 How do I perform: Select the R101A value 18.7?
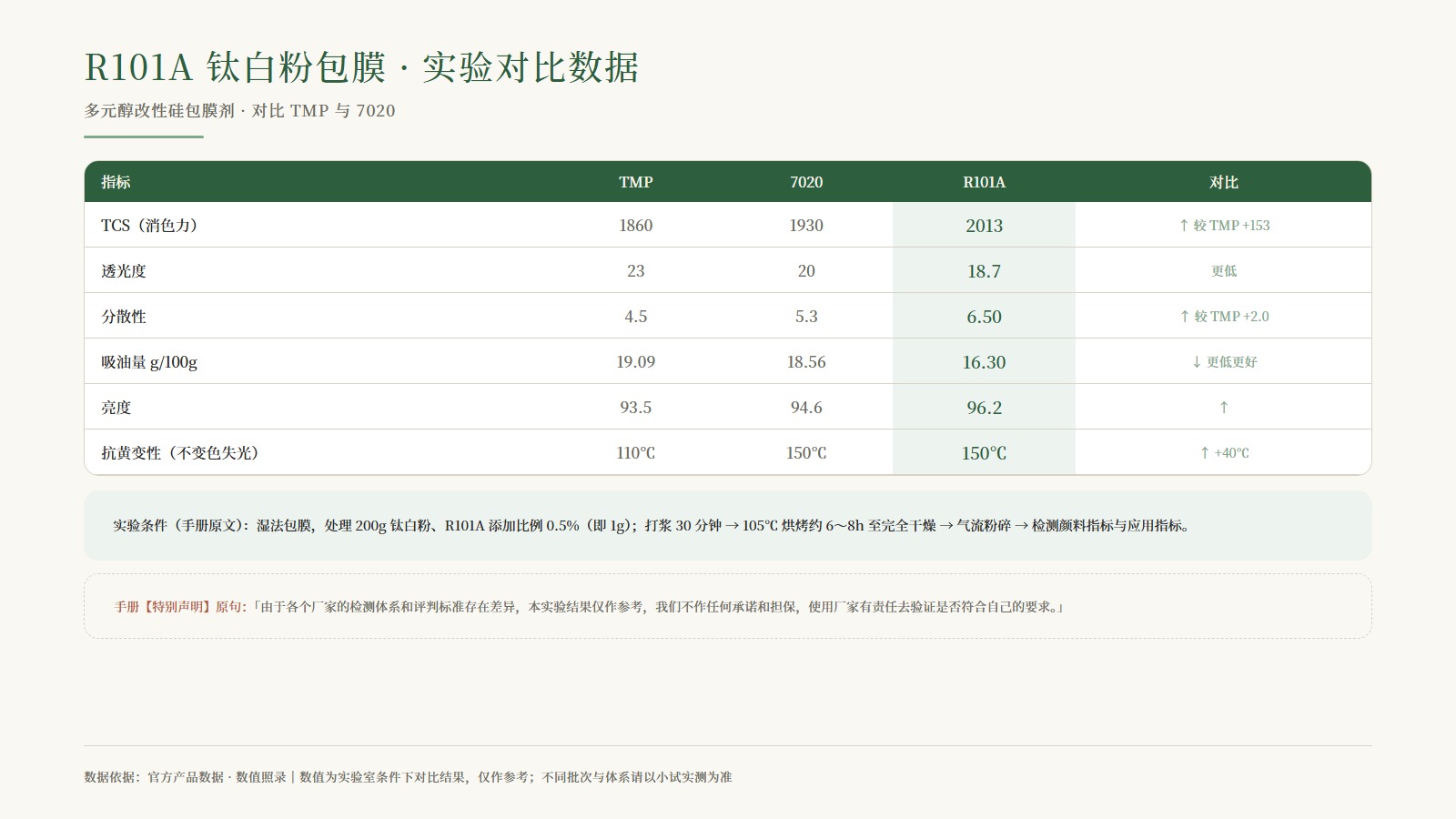(x=985, y=270)
